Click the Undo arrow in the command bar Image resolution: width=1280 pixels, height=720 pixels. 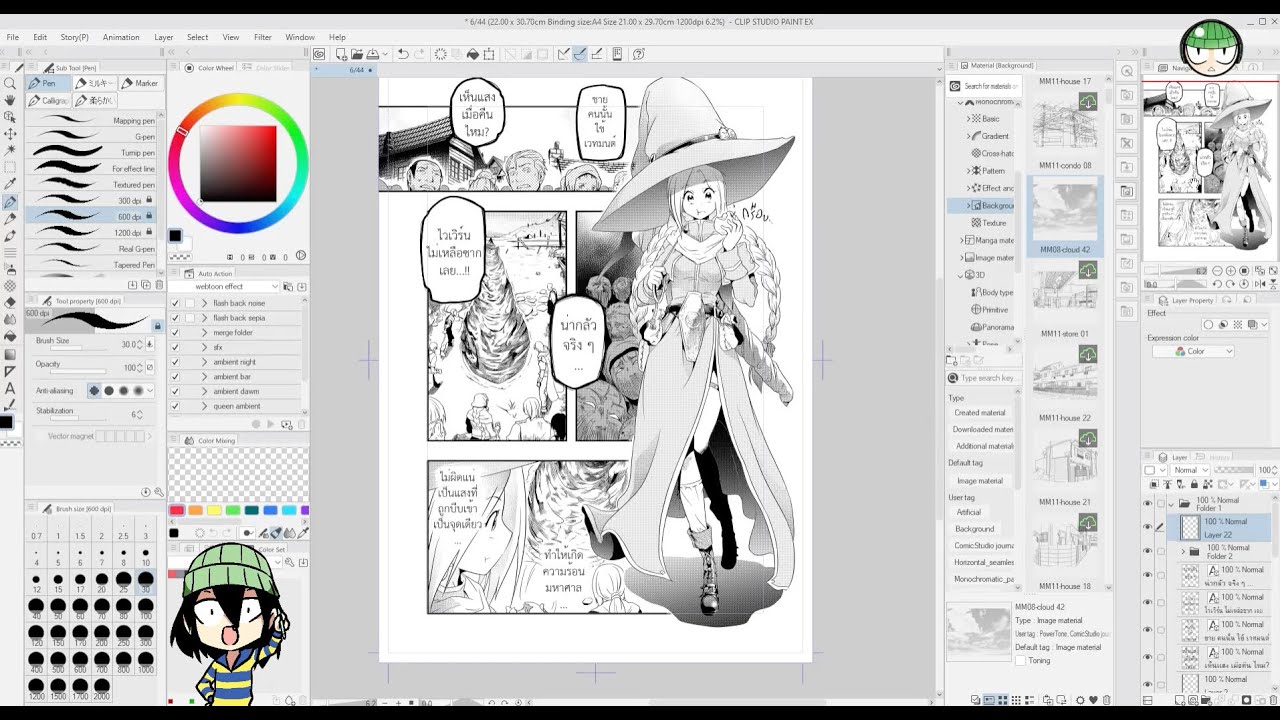pyautogui.click(x=402, y=54)
